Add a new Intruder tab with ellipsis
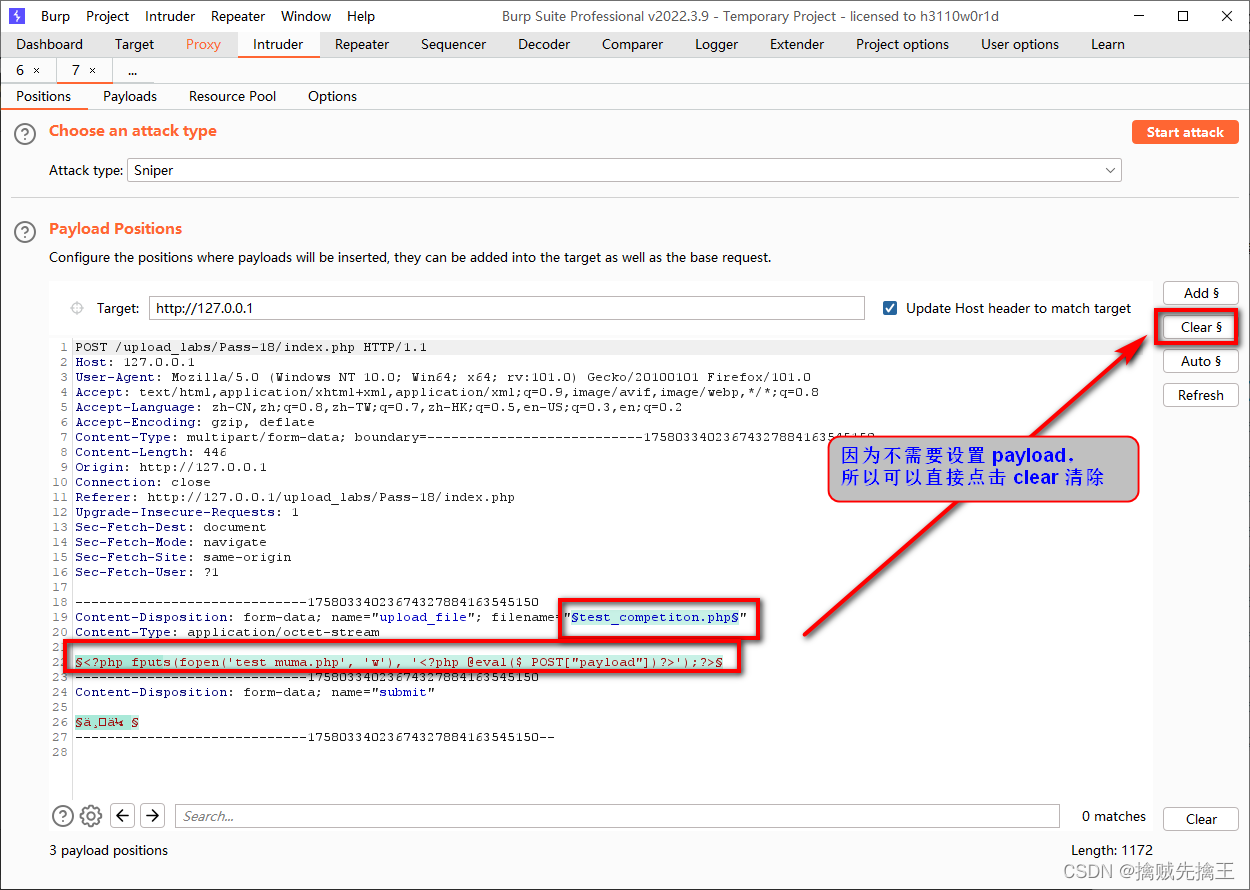Screen dimensions: 1250x890 point(132,71)
